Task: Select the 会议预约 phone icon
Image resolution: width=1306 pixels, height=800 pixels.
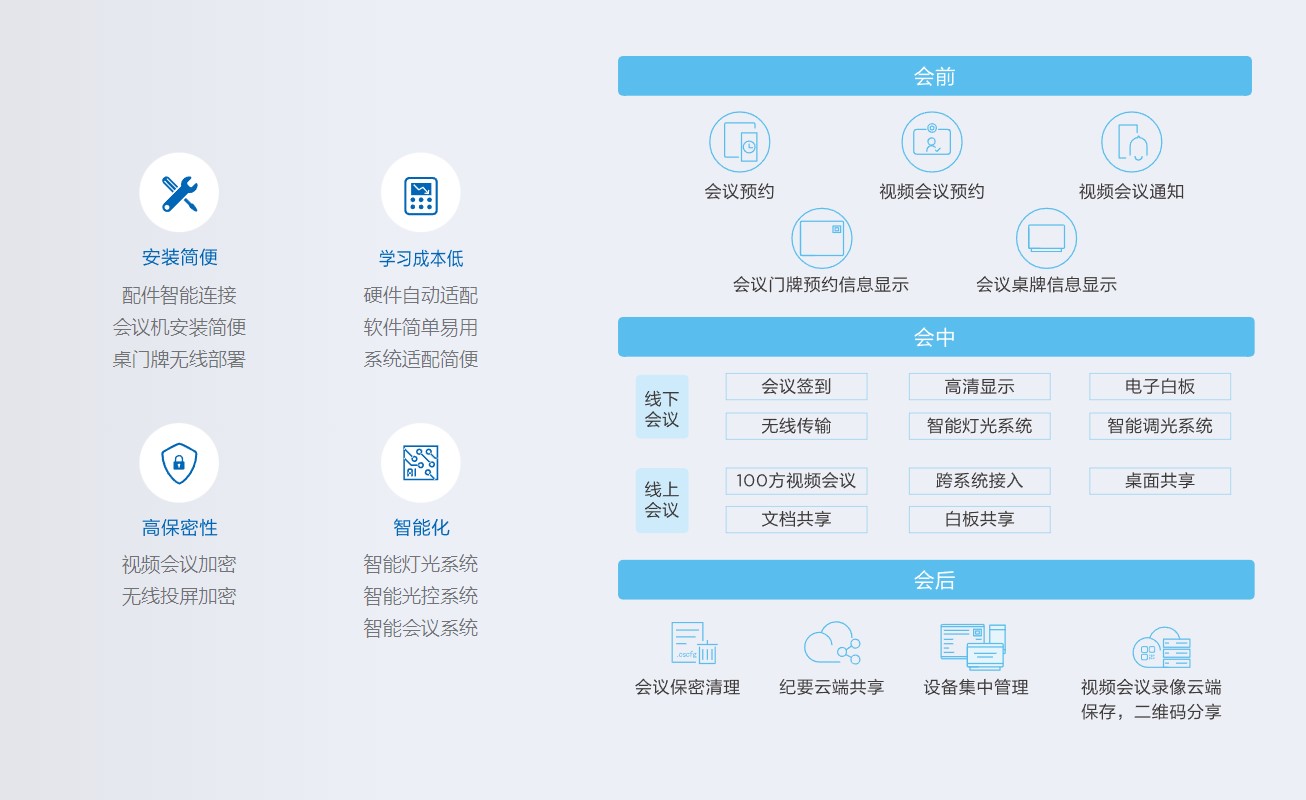Action: (740, 140)
